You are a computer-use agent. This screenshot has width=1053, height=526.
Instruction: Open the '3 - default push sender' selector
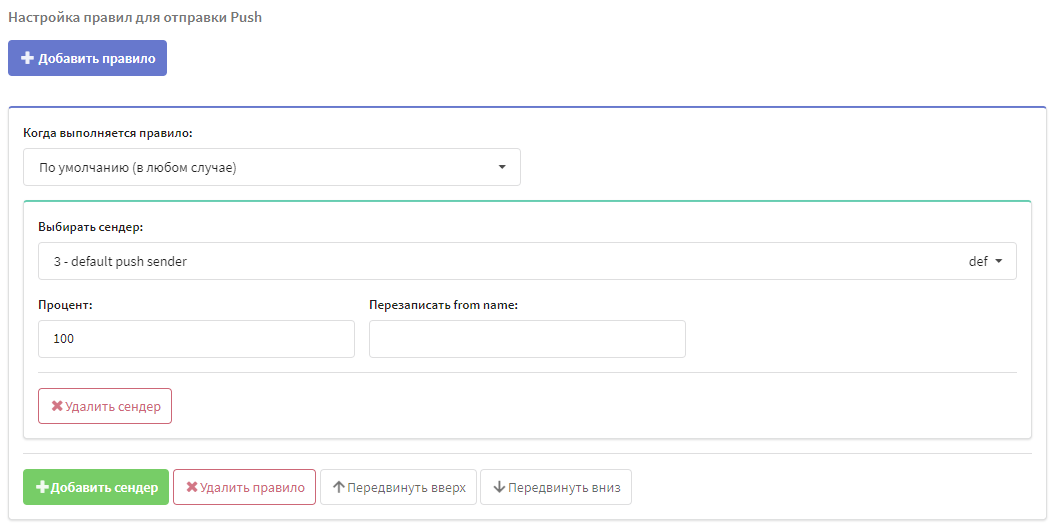527,261
